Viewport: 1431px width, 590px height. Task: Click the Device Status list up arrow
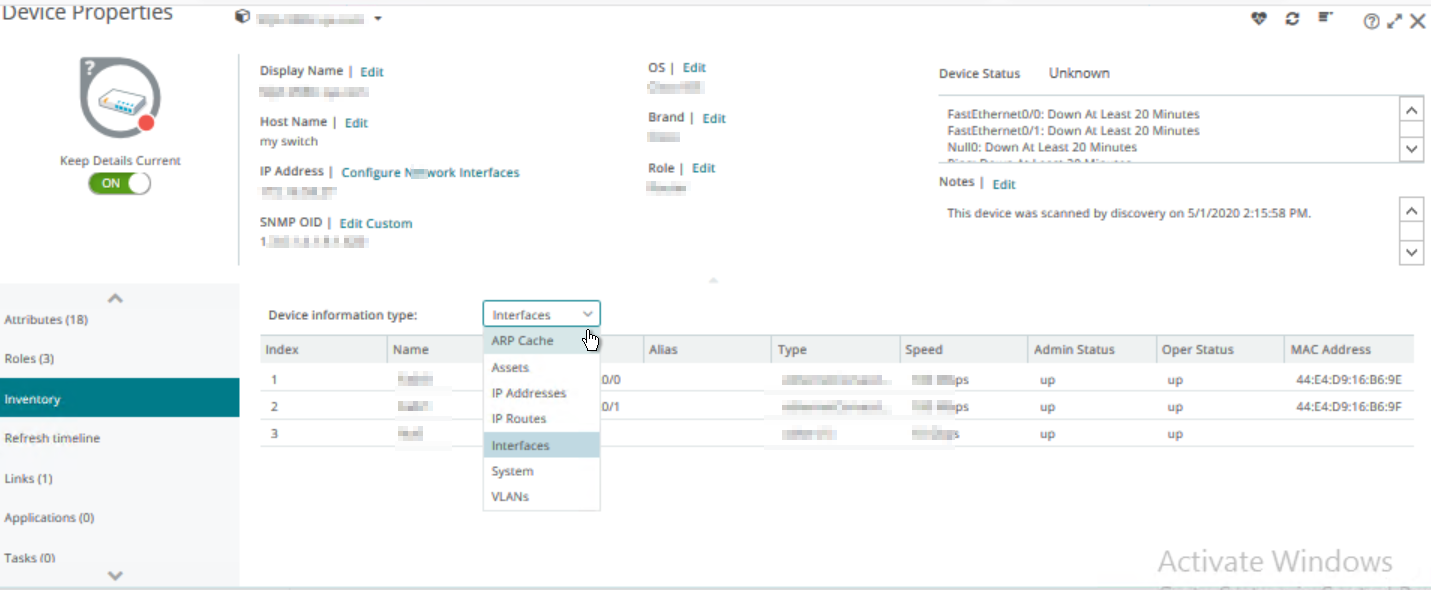(x=1411, y=109)
